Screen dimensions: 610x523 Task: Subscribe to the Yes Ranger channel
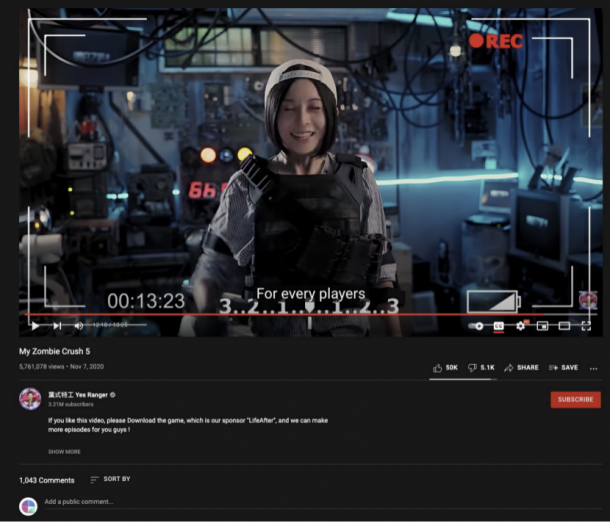575,400
